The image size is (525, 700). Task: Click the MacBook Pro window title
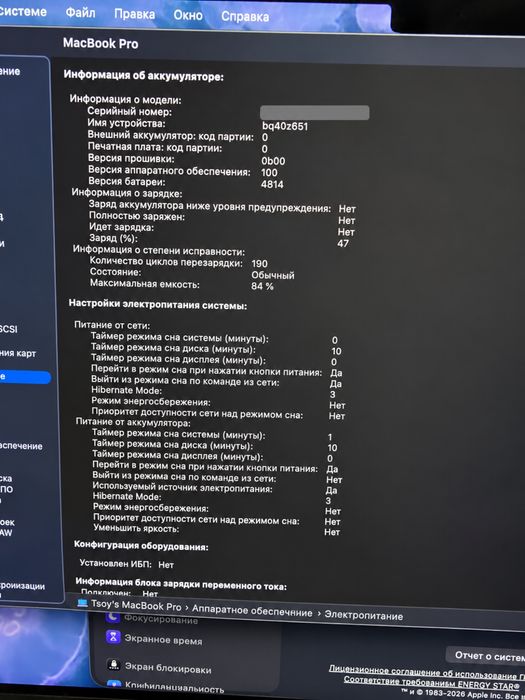pyautogui.click(x=100, y=43)
